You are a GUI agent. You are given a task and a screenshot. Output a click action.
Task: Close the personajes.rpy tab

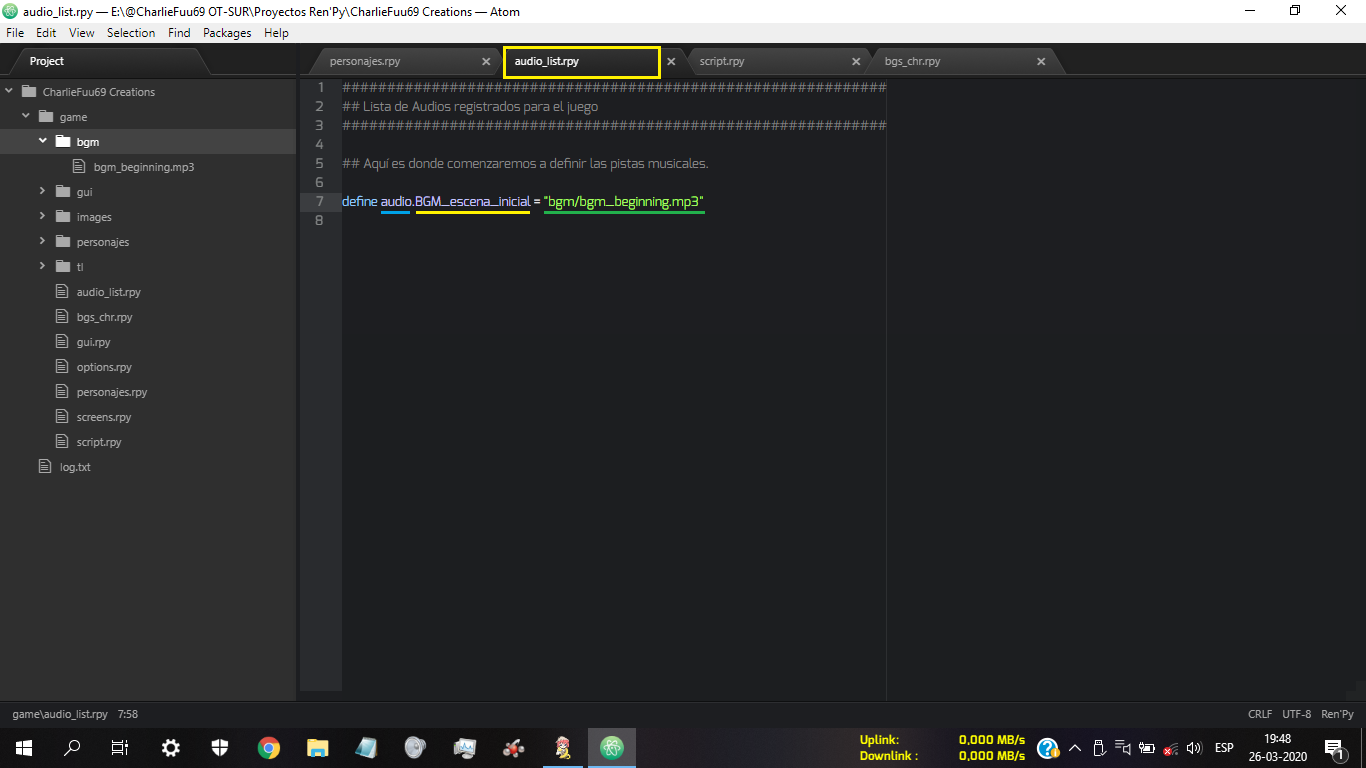tap(486, 62)
